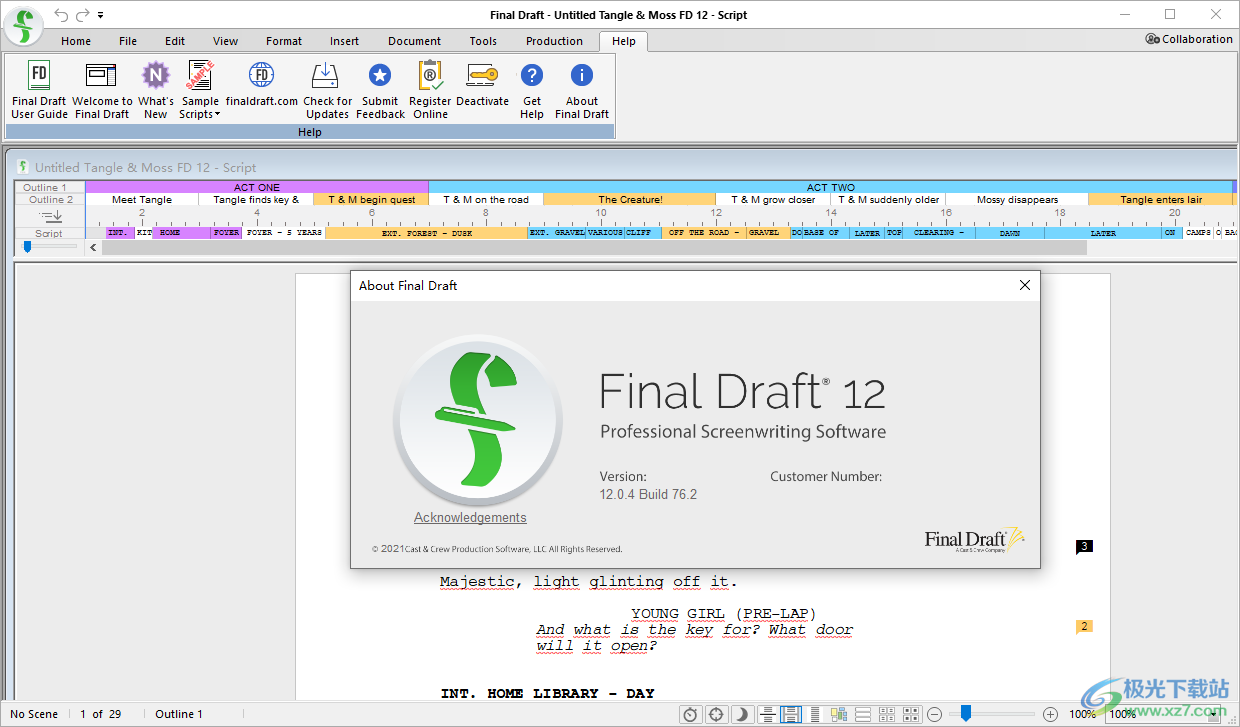Click the Outline 1 row label
Screen dimensions: 1240x727
click(46, 187)
